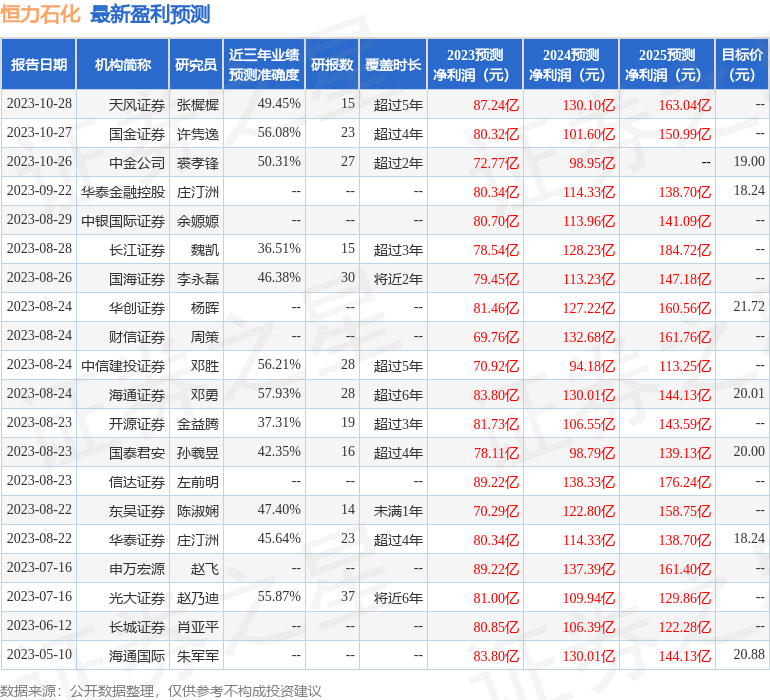Click the 2024预测净利润 header
The height and width of the screenshot is (700, 770).
coord(571,64)
